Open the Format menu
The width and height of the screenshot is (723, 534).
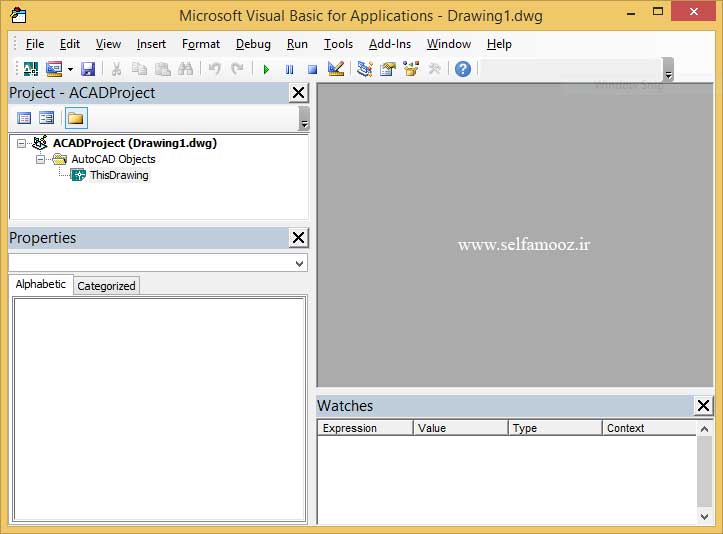[x=201, y=44]
